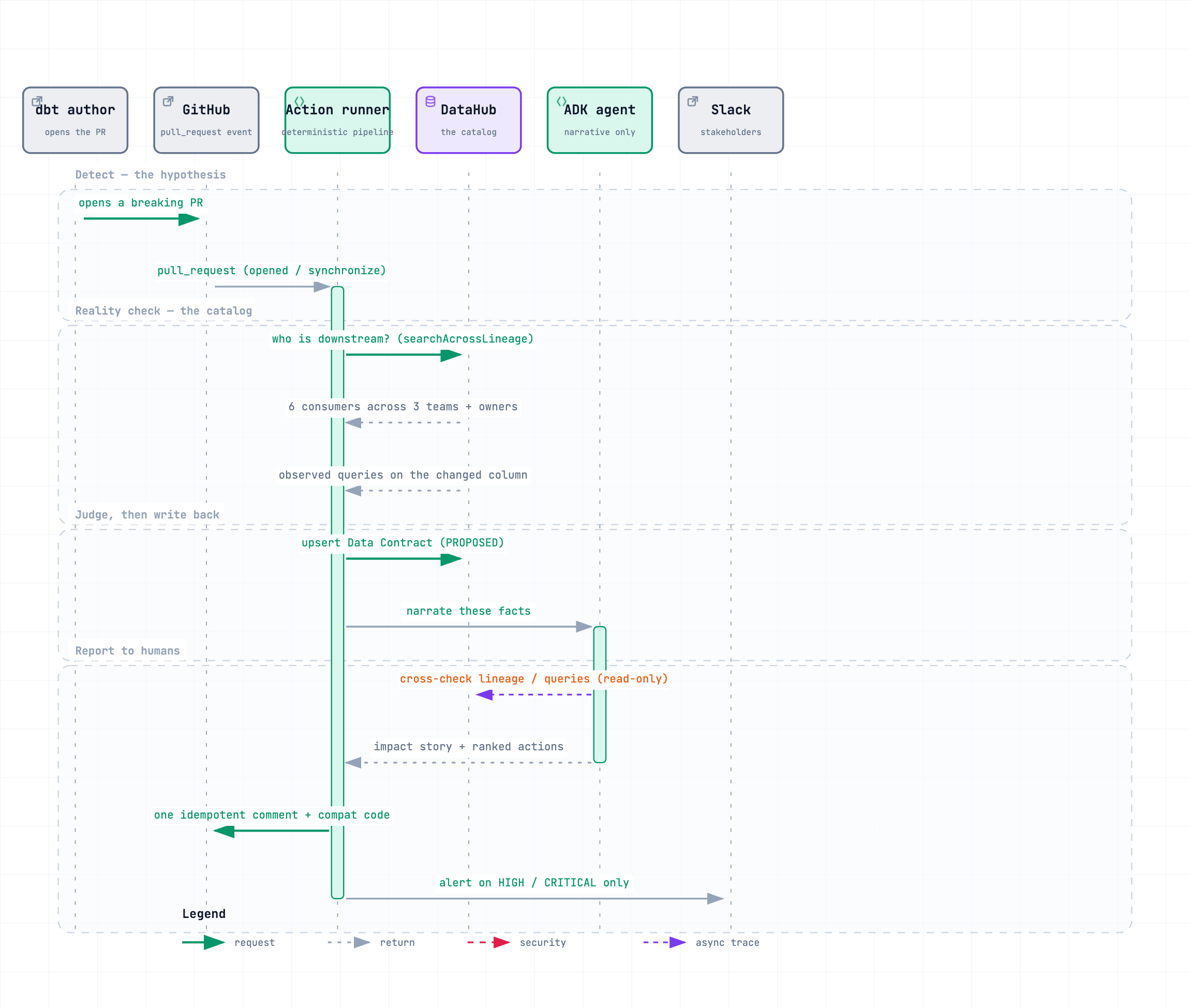Click the database icon on DataHub node
This screenshot has height=1008, width=1190.
430,102
